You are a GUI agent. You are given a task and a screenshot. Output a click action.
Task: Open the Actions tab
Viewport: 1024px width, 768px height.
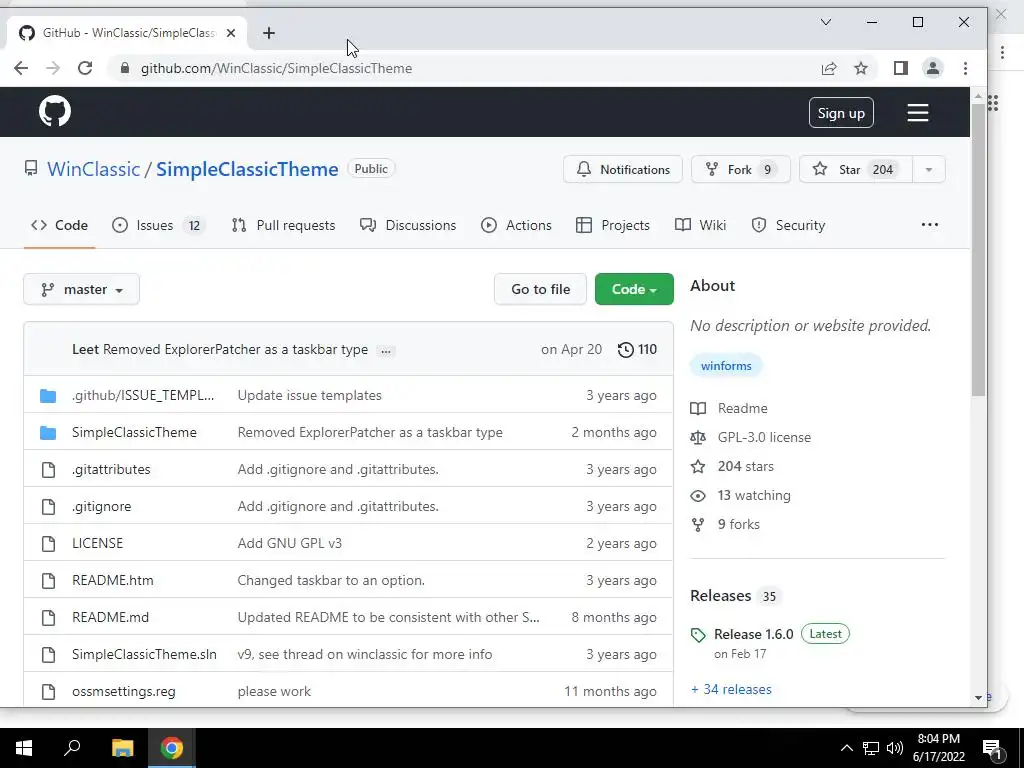517,225
